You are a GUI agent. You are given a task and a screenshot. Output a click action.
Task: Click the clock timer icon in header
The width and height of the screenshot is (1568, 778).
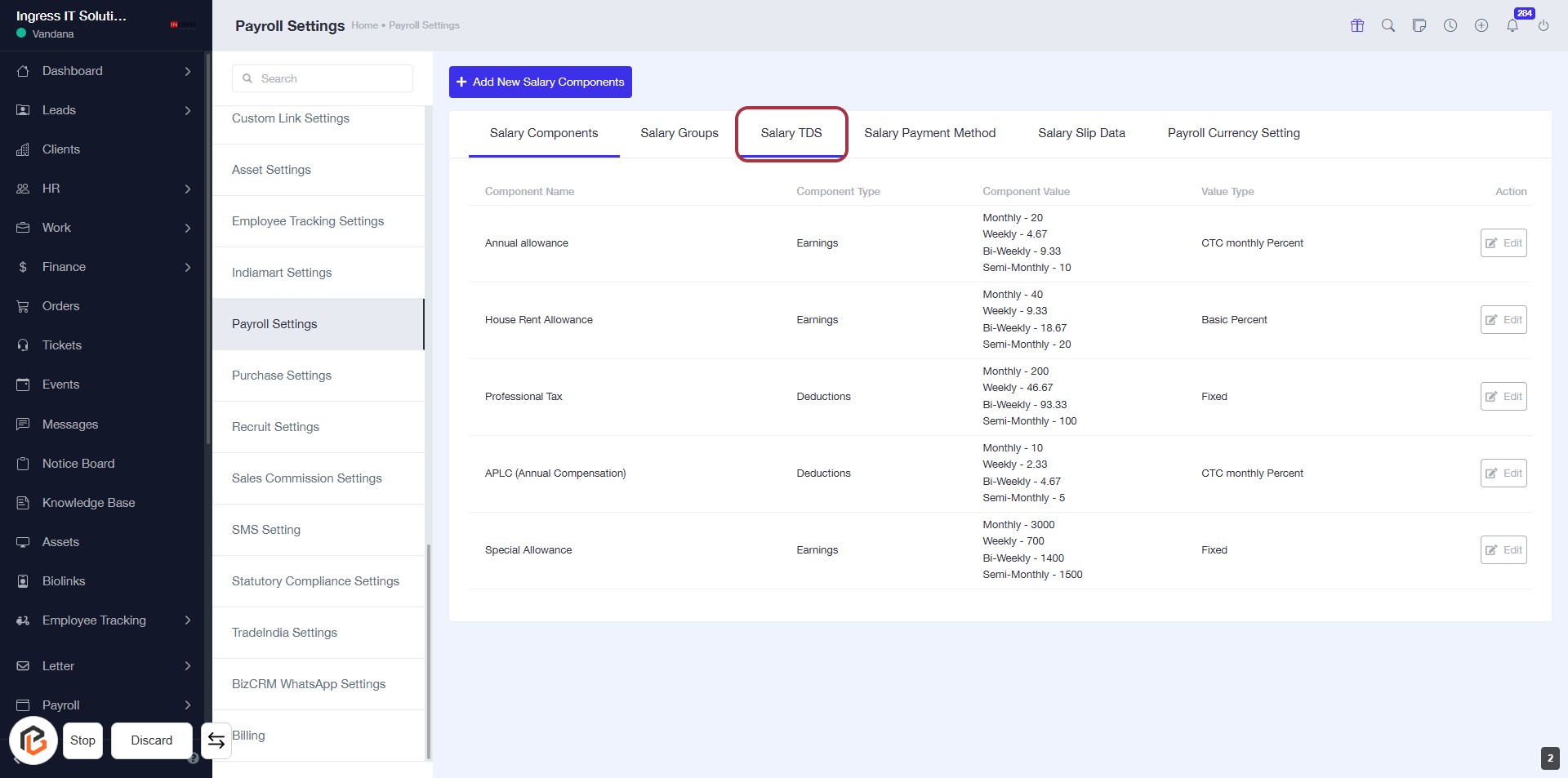[x=1450, y=25]
